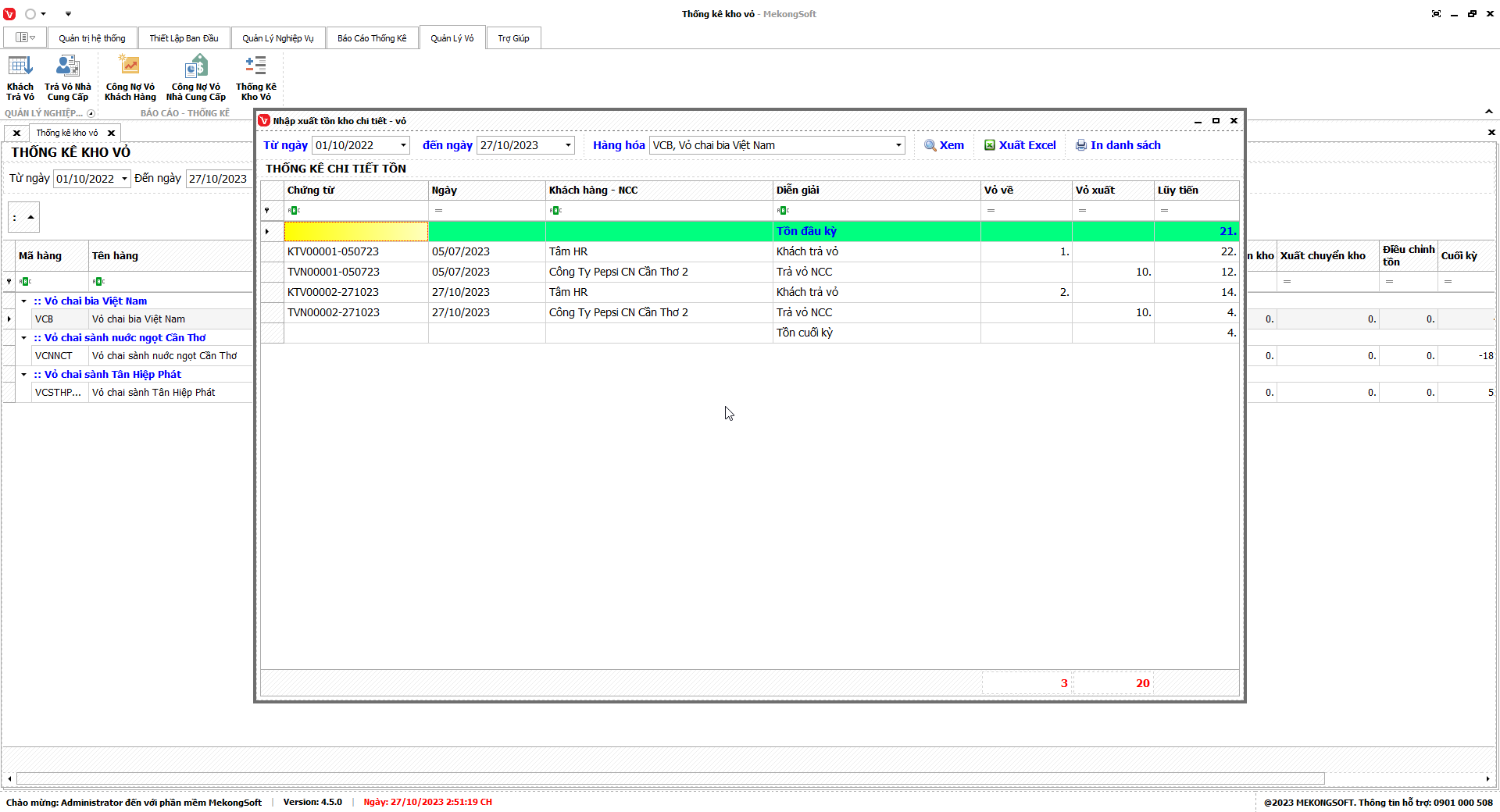
Task: Select row KTV00002-271023 in the detail grid
Action: point(333,292)
